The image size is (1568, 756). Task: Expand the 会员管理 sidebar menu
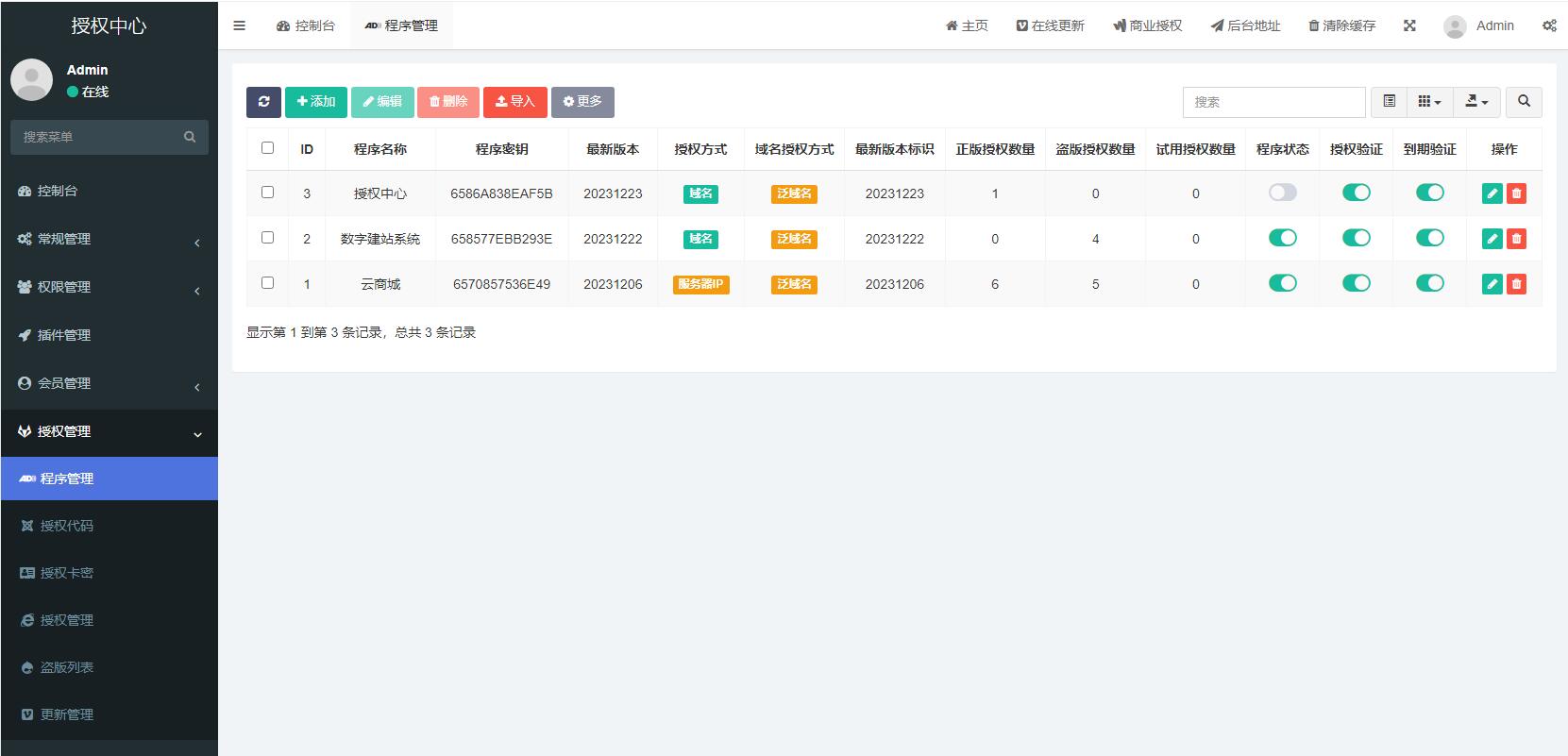110,383
